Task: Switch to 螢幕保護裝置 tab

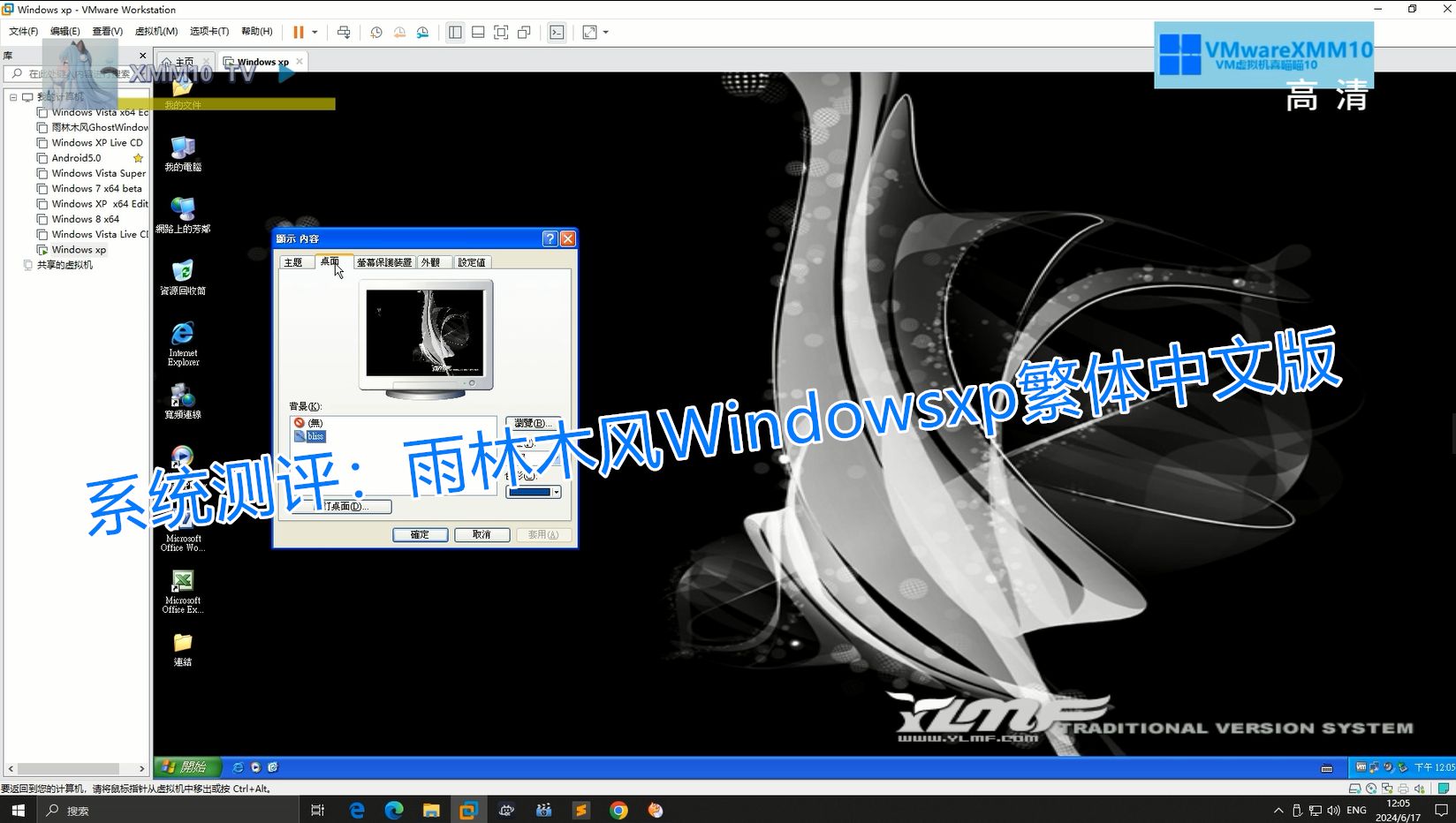Action: point(384,262)
